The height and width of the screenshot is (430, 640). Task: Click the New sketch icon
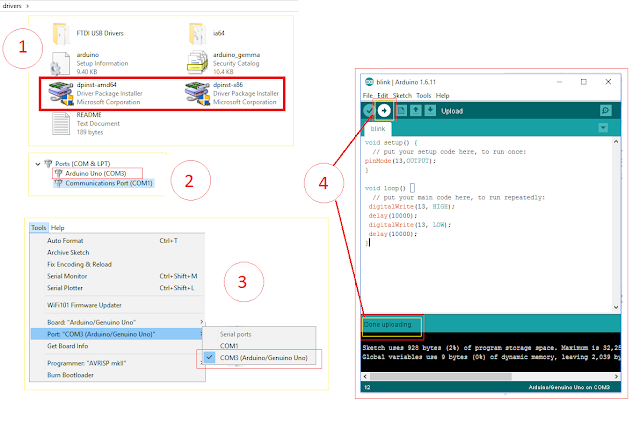(402, 111)
